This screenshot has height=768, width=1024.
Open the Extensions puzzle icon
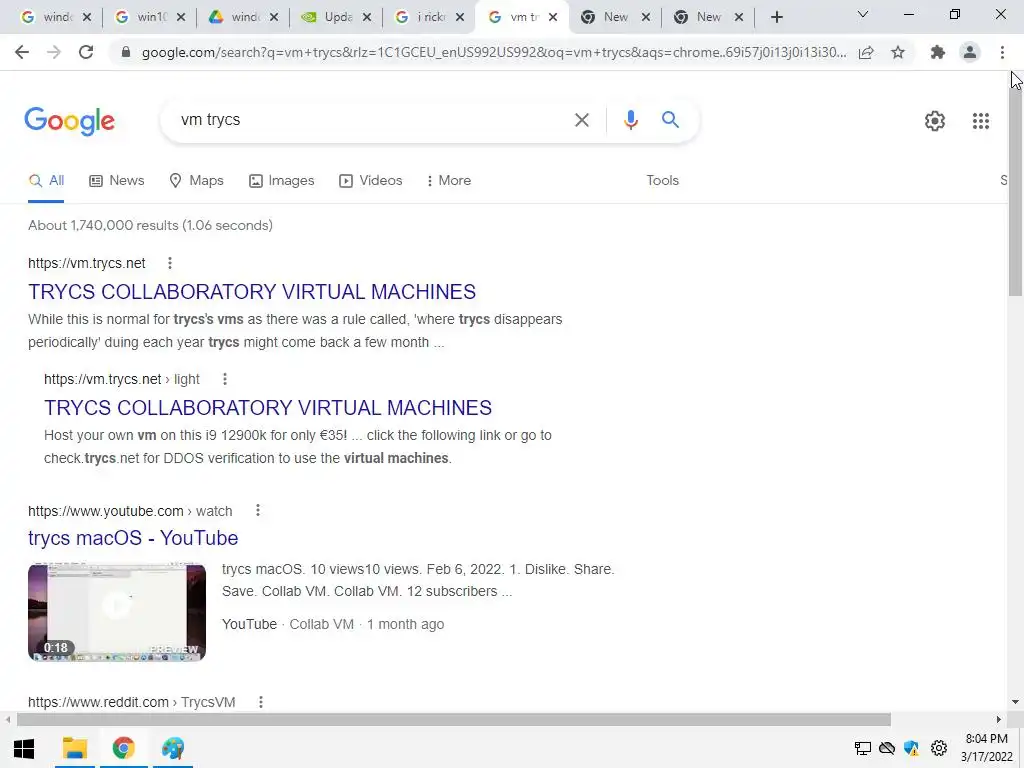pos(938,52)
